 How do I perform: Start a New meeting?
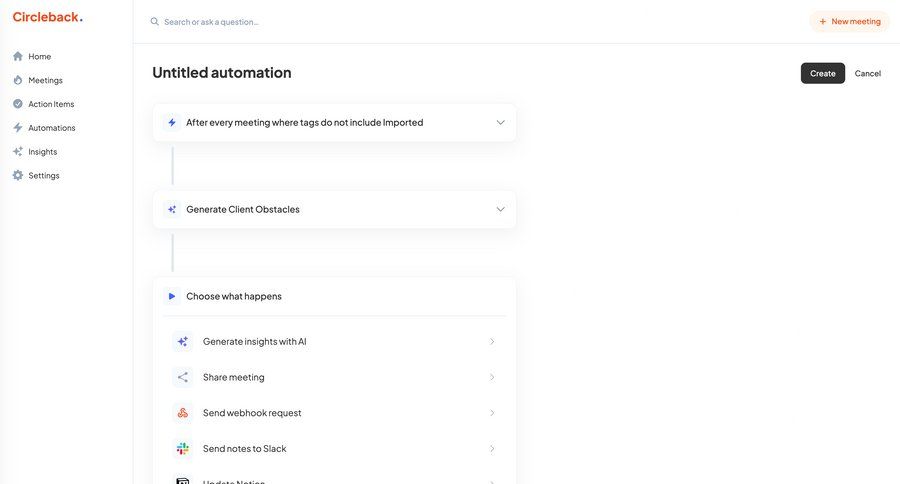click(849, 21)
